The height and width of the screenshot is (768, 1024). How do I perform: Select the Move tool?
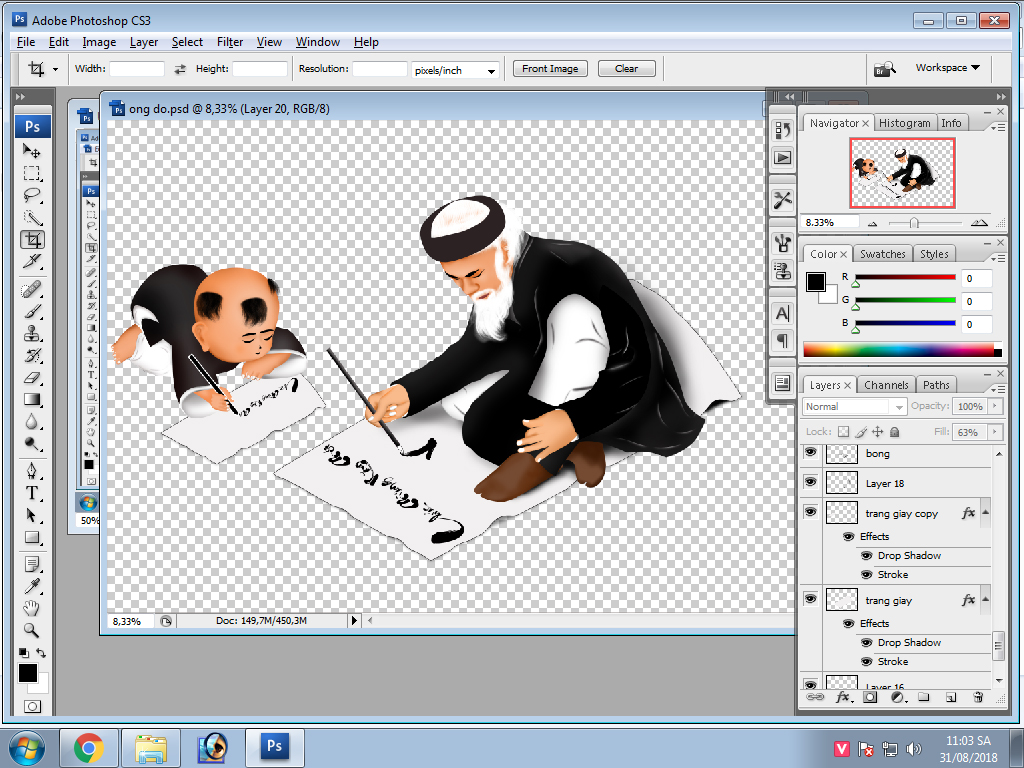click(x=31, y=150)
